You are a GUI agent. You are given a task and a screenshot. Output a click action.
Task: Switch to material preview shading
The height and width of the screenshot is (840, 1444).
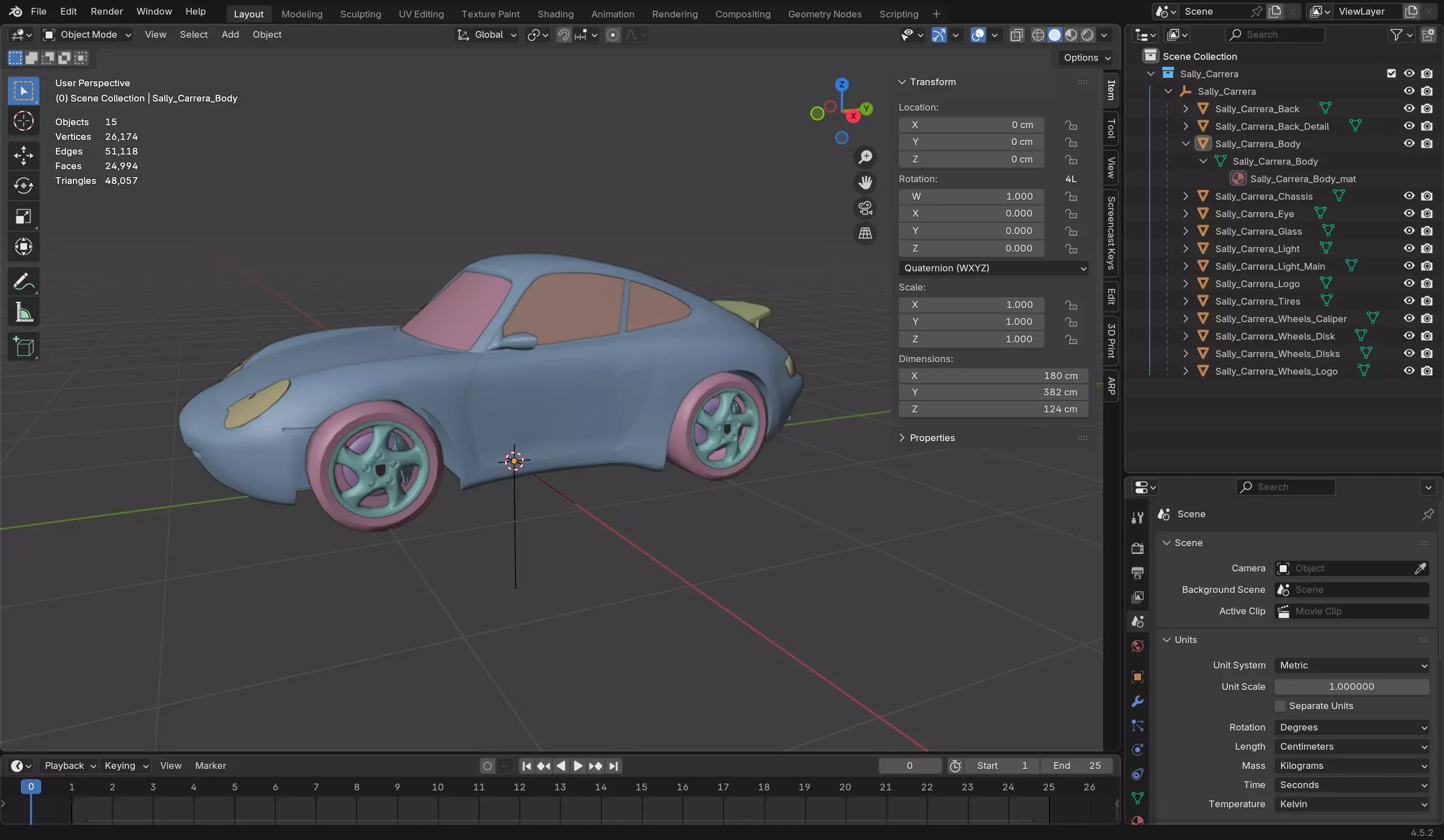point(1071,35)
